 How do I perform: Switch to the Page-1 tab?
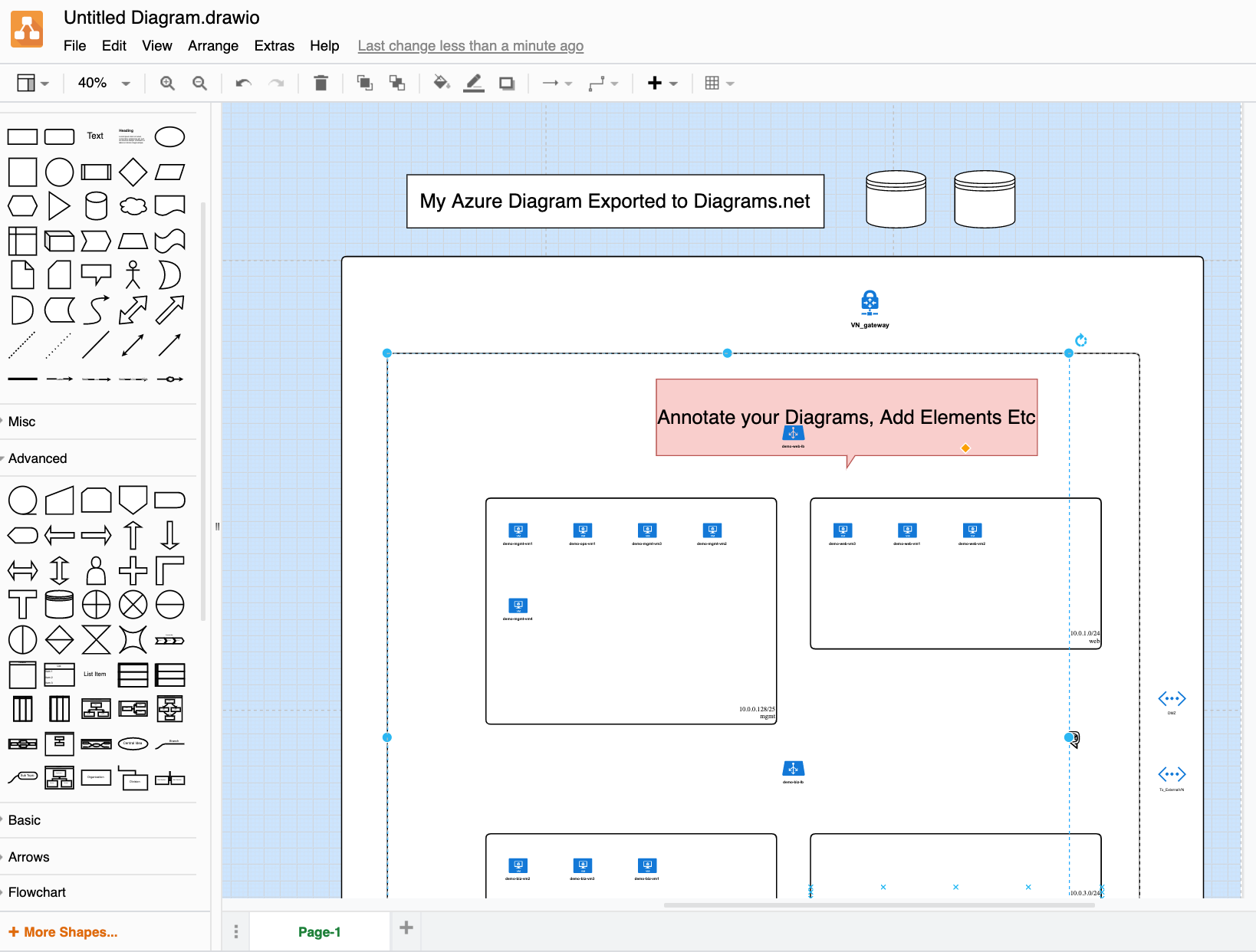pos(318,931)
